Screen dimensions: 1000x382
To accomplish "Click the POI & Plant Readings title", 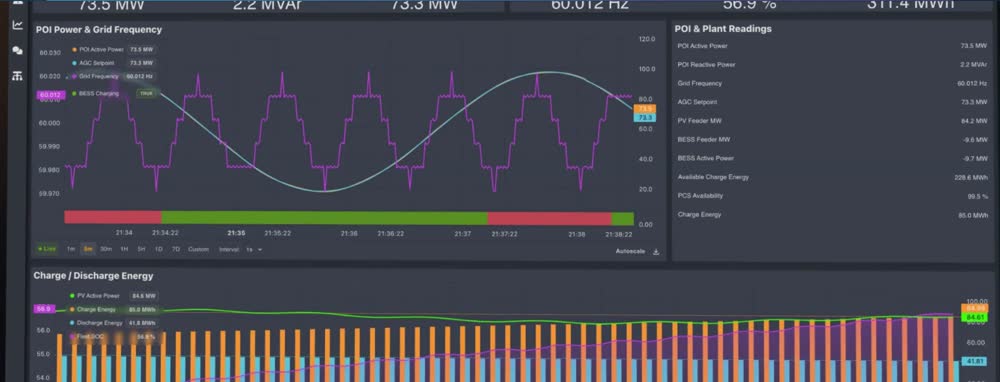I will (x=724, y=29).
